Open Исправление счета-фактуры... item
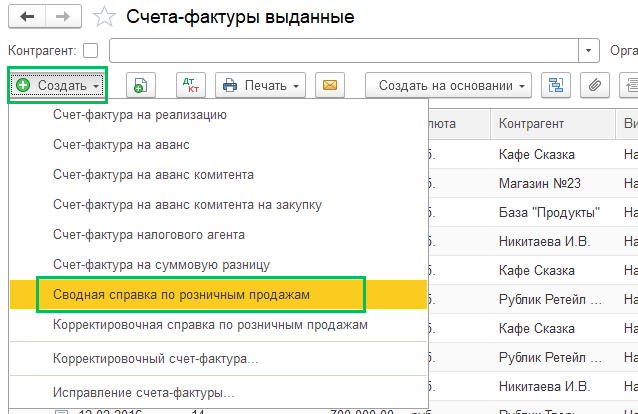This screenshot has width=638, height=414. tap(218, 393)
